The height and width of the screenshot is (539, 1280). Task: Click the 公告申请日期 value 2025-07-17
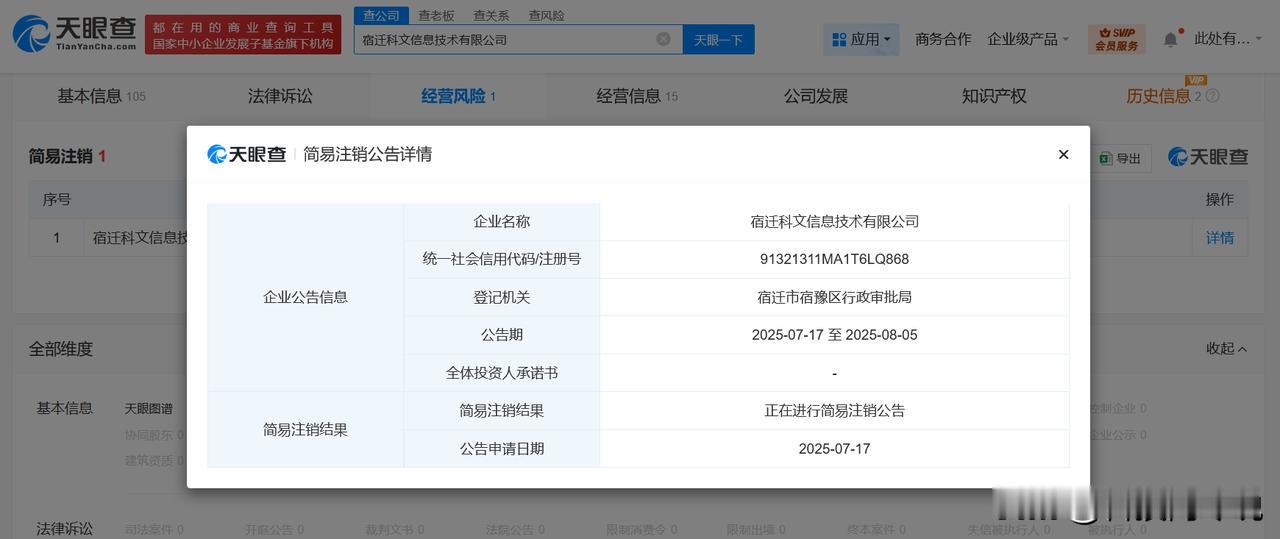(834, 449)
